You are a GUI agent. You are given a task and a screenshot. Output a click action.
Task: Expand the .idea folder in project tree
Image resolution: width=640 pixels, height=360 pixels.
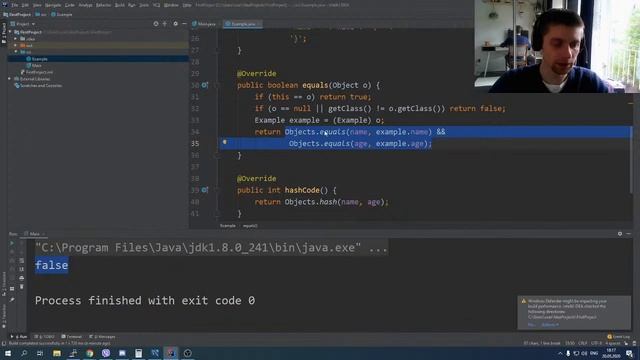[16, 39]
